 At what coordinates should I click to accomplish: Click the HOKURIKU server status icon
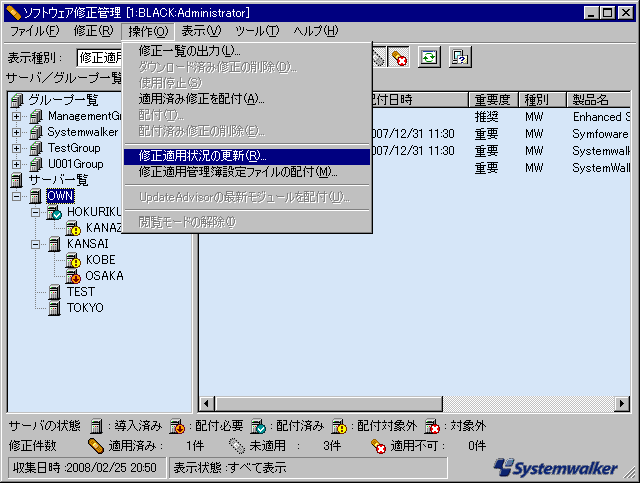(54, 212)
